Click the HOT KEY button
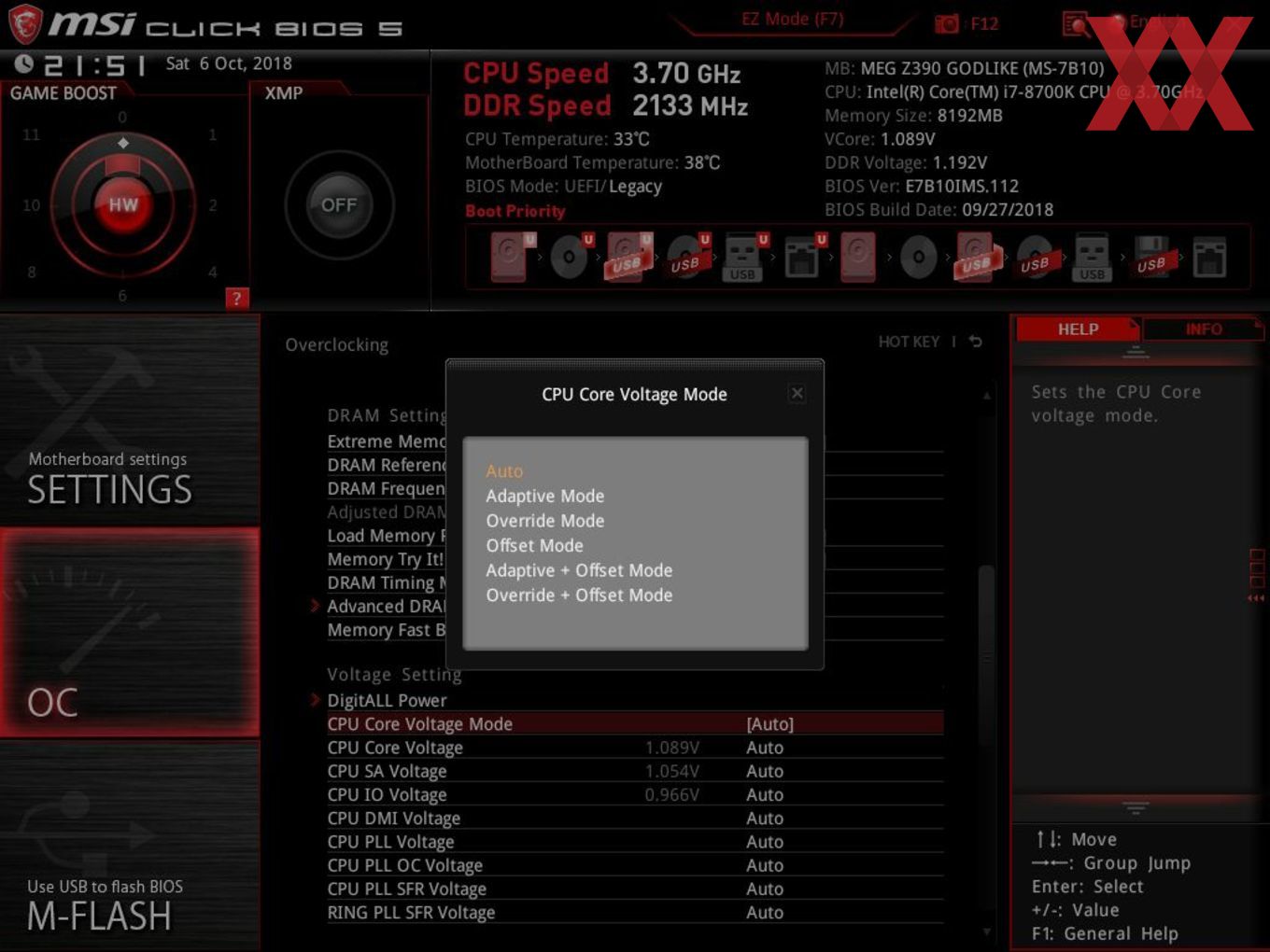1270x952 pixels. [x=909, y=342]
